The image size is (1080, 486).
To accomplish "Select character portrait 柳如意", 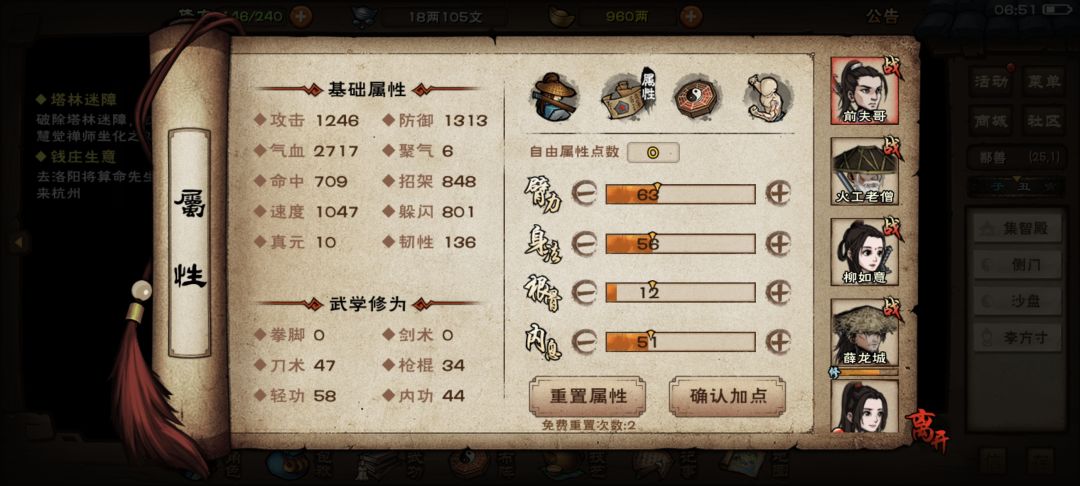I will (864, 252).
